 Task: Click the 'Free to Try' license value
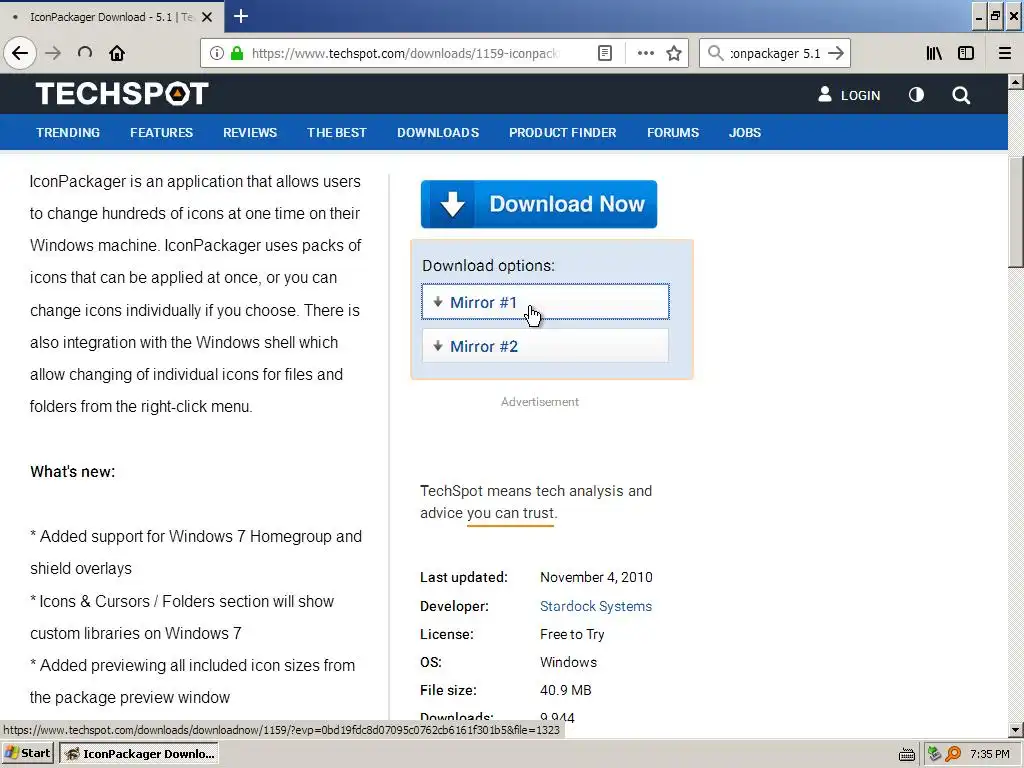coord(572,634)
